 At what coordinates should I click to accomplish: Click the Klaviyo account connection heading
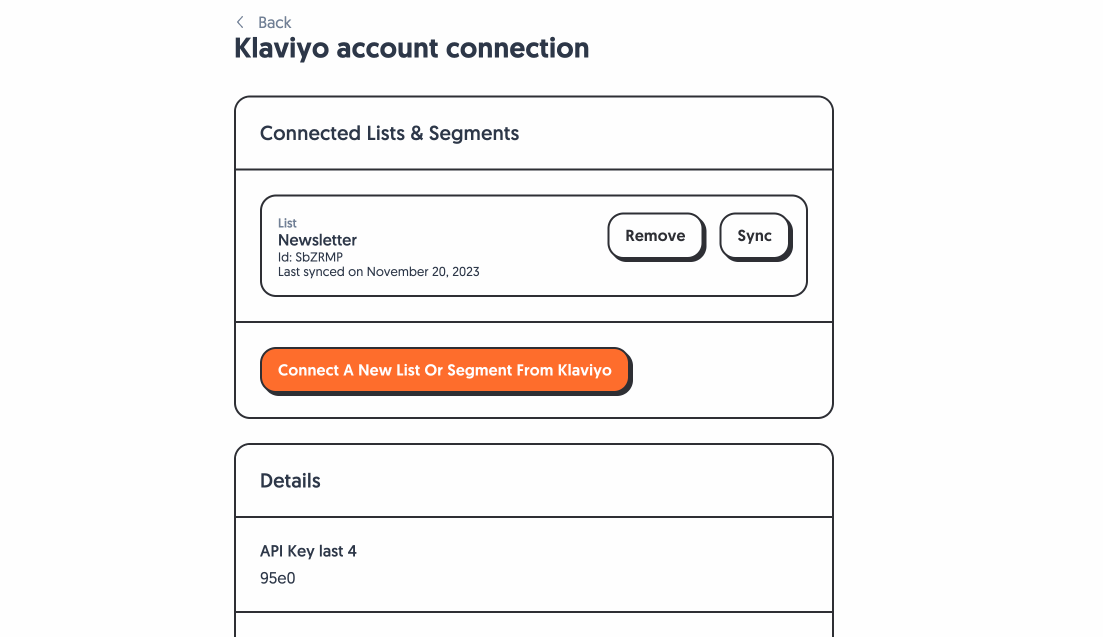pos(411,48)
